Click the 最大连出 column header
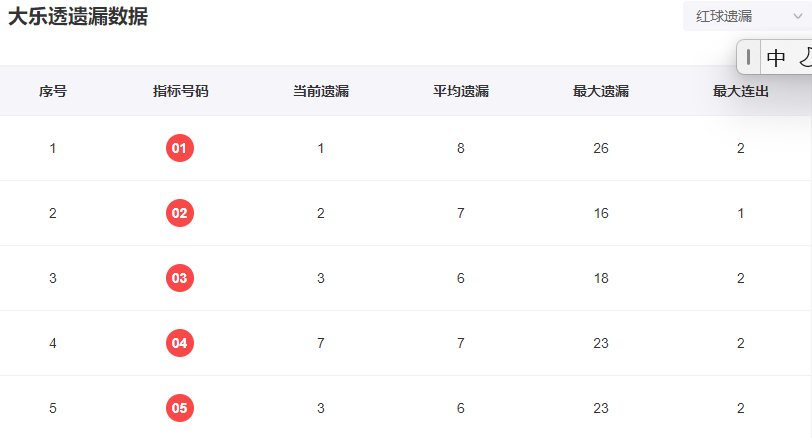Viewport: 812px width, 438px height. coord(741,91)
